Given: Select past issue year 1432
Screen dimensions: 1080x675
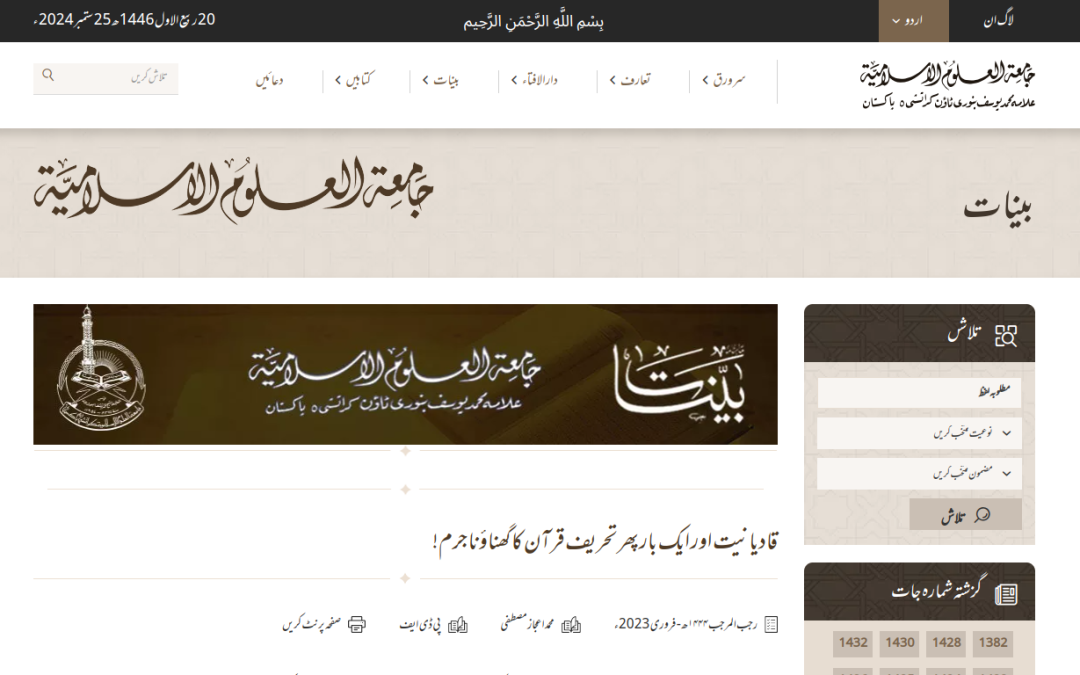Looking at the screenshot, I should pyautogui.click(x=853, y=643).
